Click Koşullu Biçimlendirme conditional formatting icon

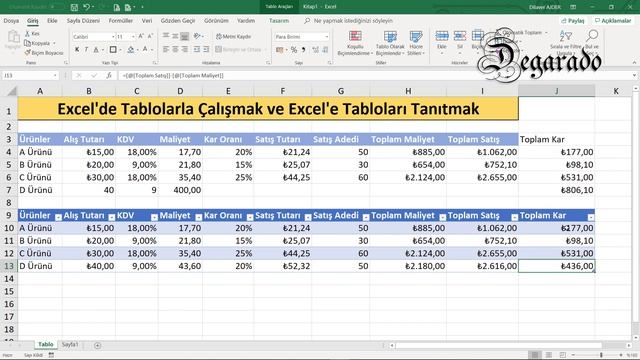[x=355, y=36]
